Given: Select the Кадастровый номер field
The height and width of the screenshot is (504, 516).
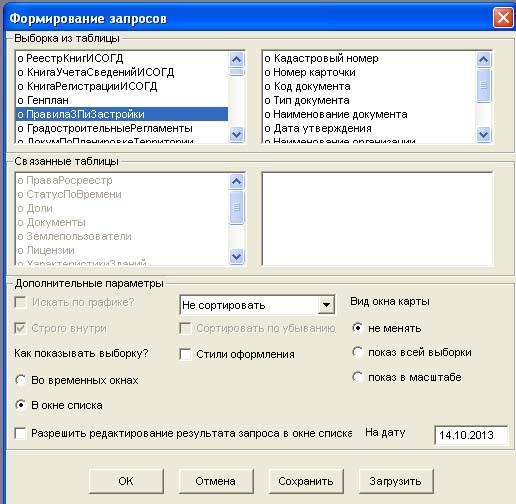Looking at the screenshot, I should pos(369,58).
